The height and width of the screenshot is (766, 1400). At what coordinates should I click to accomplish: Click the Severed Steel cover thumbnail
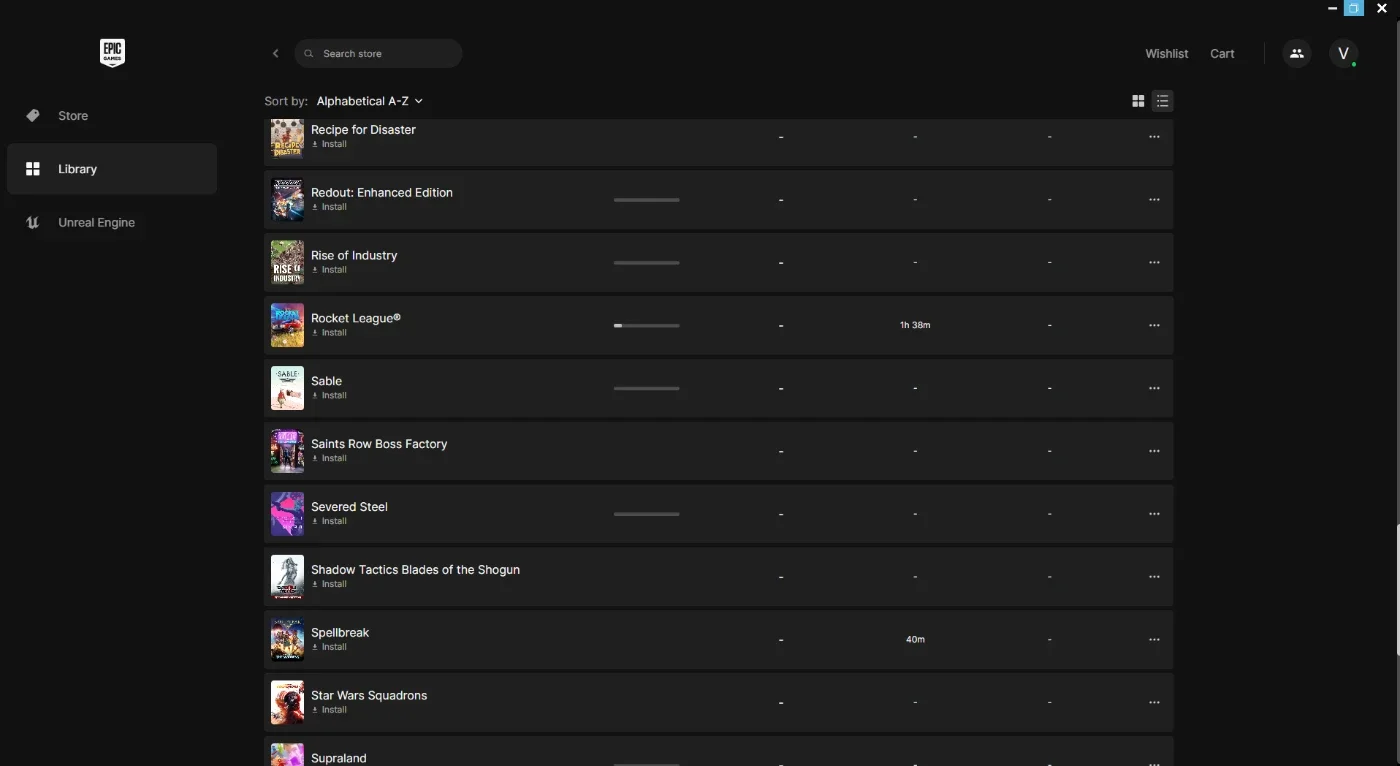point(287,514)
